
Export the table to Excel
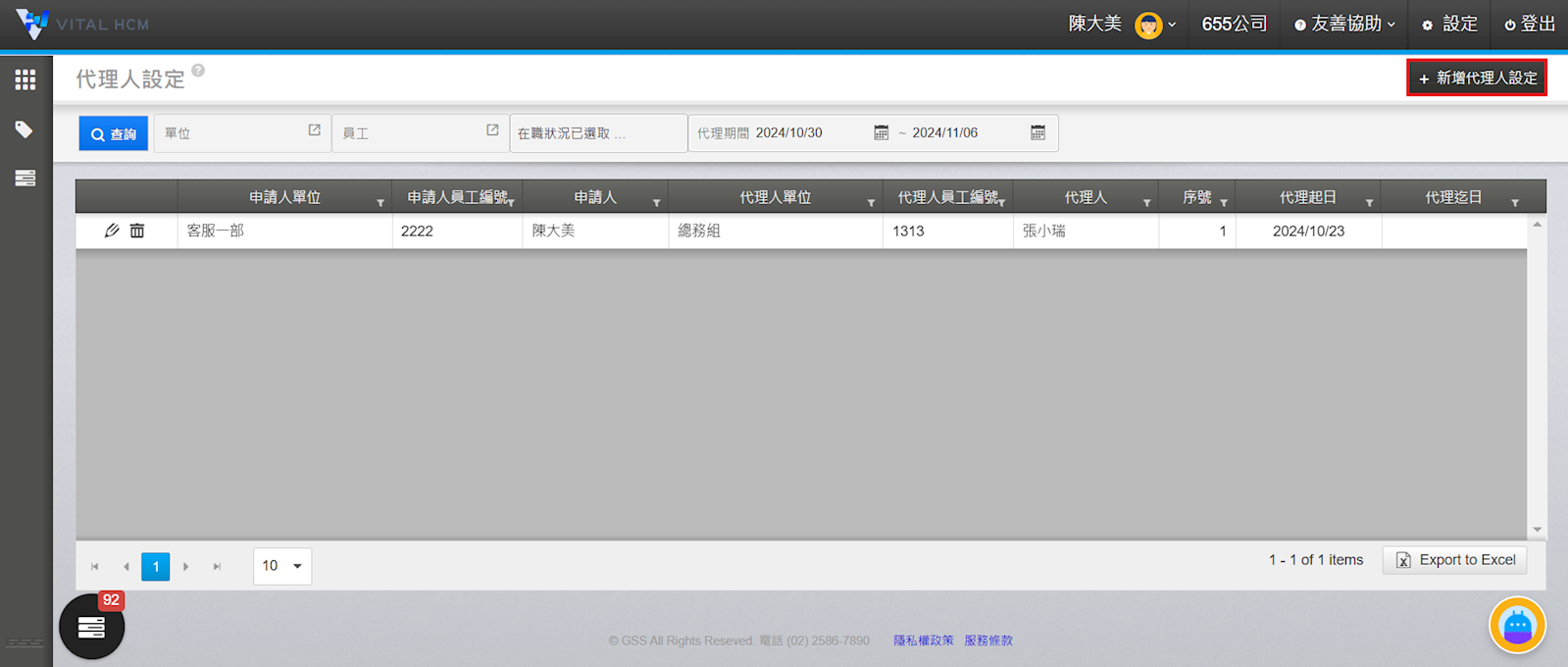[x=1454, y=560]
